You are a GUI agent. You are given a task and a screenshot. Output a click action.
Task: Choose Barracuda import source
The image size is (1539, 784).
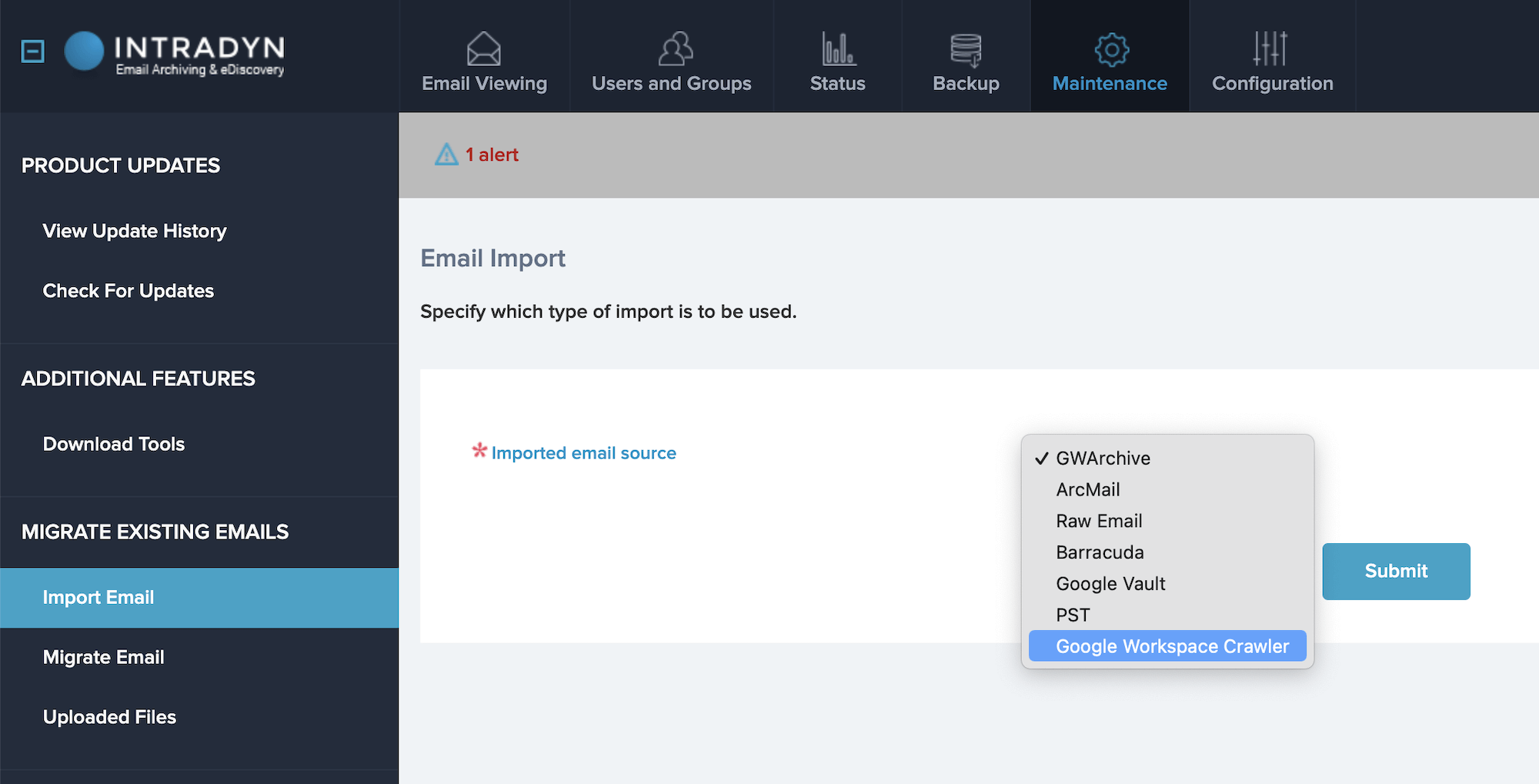[1167, 552]
